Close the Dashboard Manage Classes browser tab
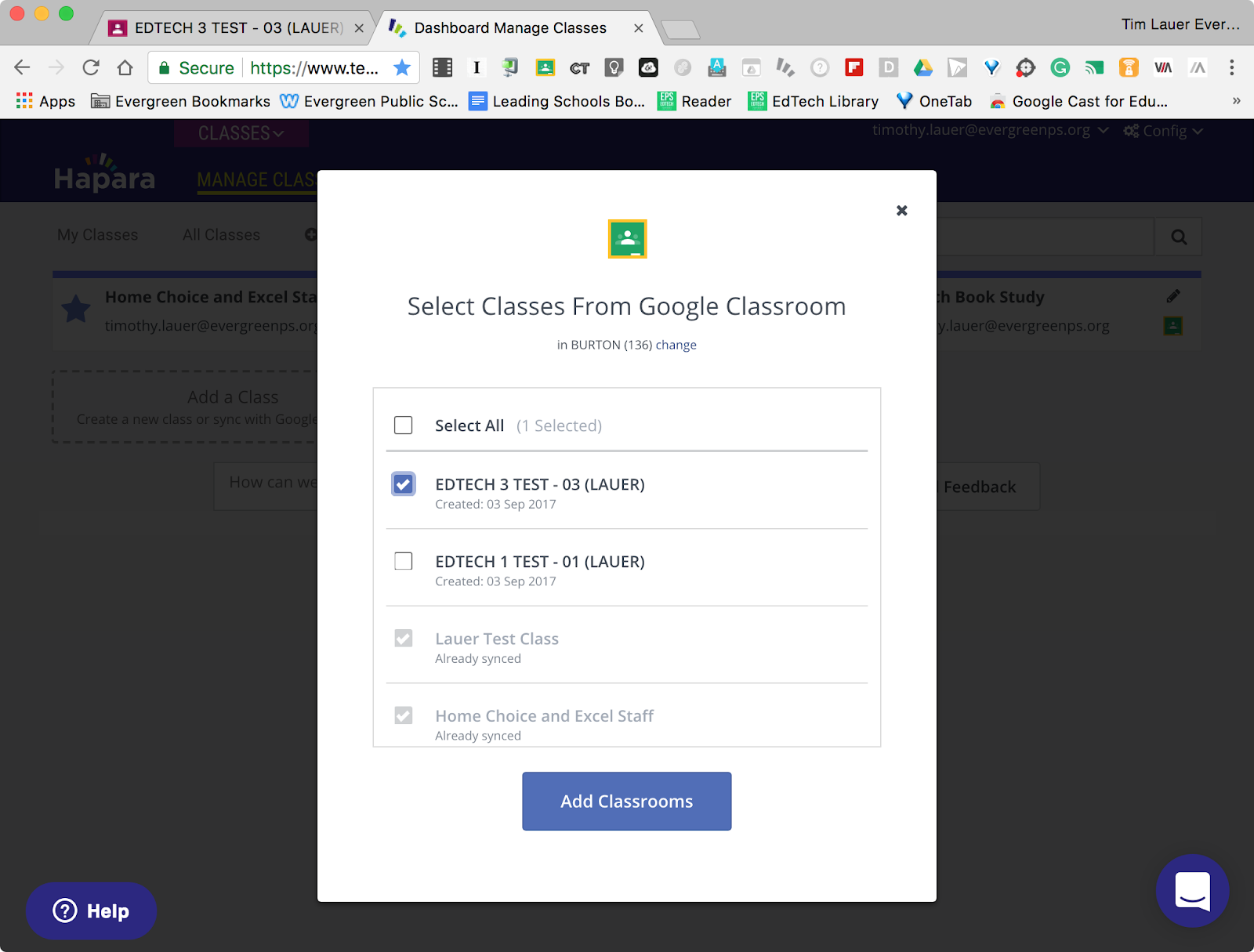The image size is (1254, 952). [x=639, y=28]
